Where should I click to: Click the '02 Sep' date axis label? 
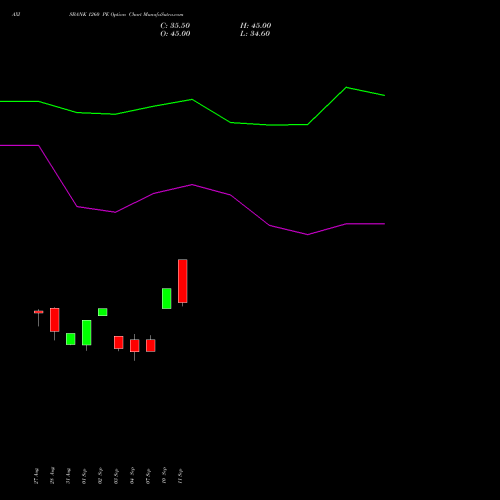coord(100,476)
